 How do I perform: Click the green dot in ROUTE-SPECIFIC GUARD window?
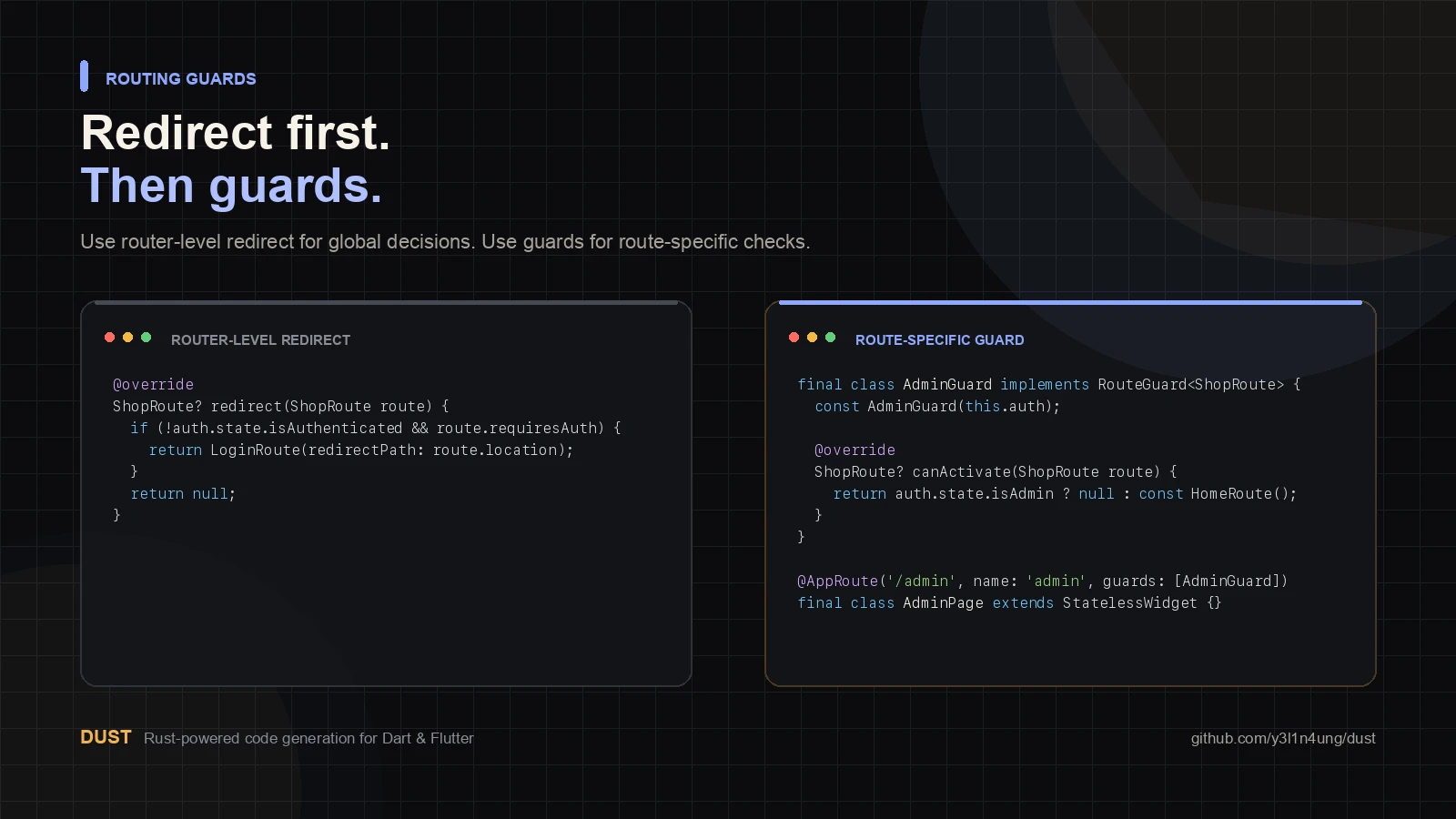[x=830, y=338]
